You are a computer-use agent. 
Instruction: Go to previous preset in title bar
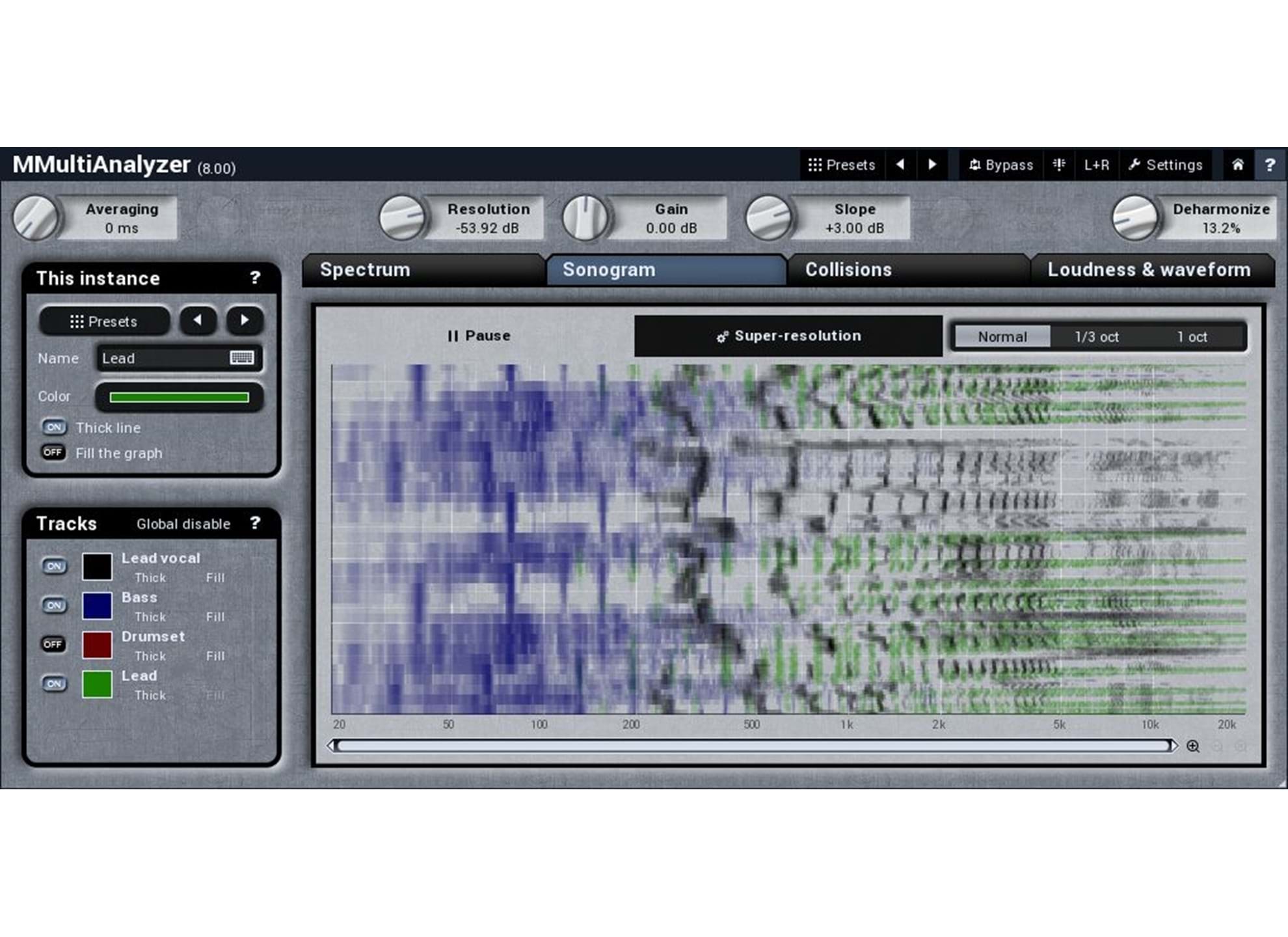click(x=900, y=165)
